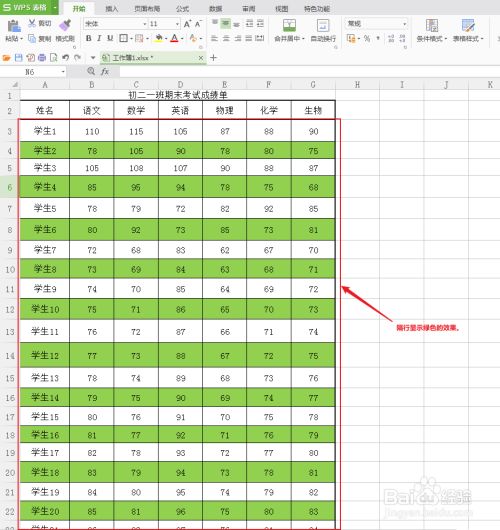
Task: Toggle top vertical alignment
Action: tap(215, 23)
